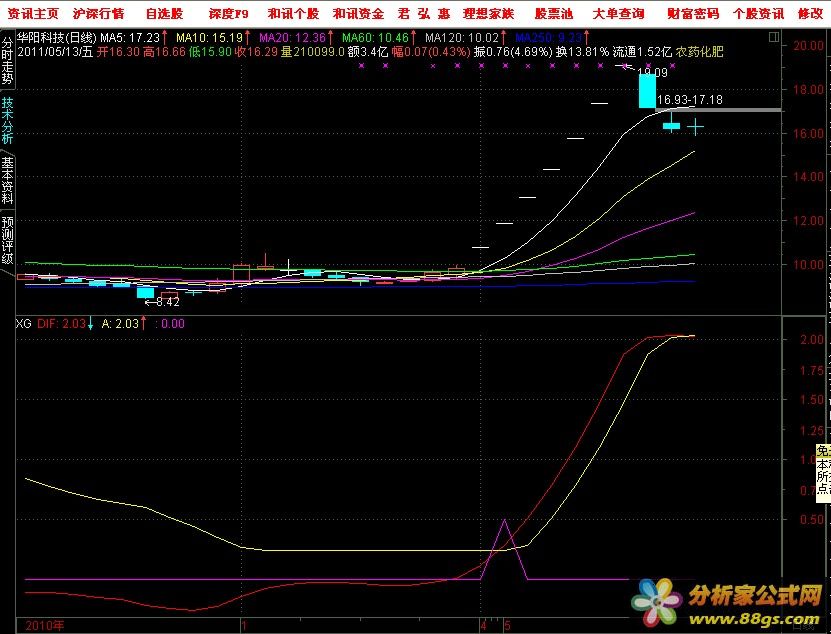Viewport: 831px width, 634px height.
Task: Switch to the 技术分析 side tab
Action: (7, 120)
